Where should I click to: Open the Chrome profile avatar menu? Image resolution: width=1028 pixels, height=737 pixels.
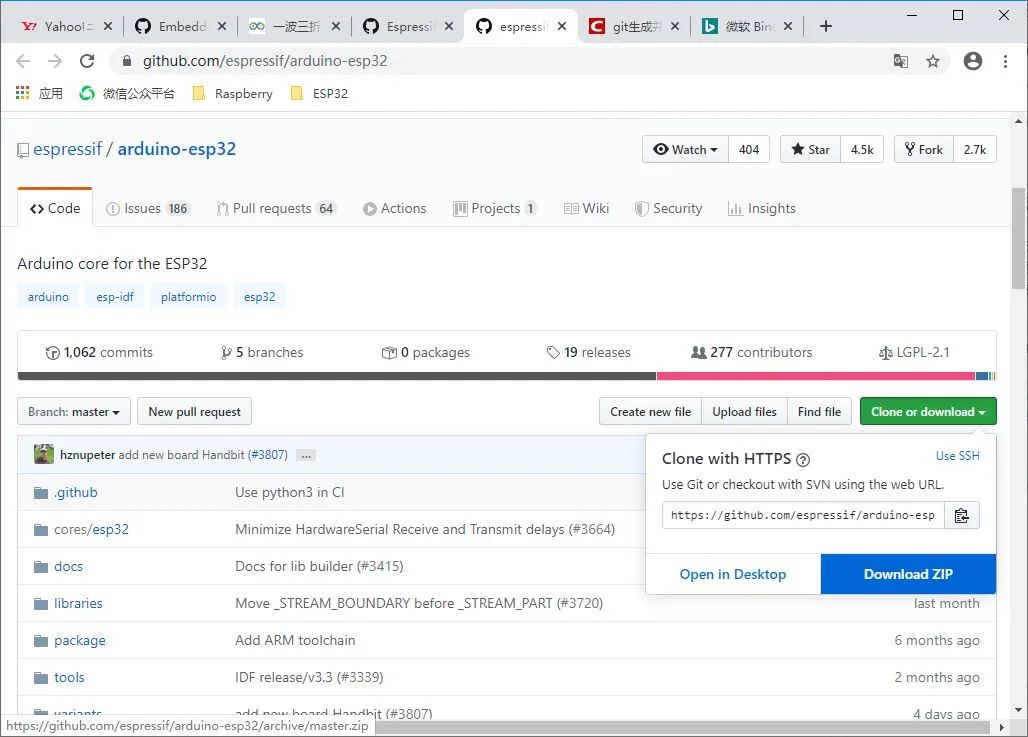[972, 61]
